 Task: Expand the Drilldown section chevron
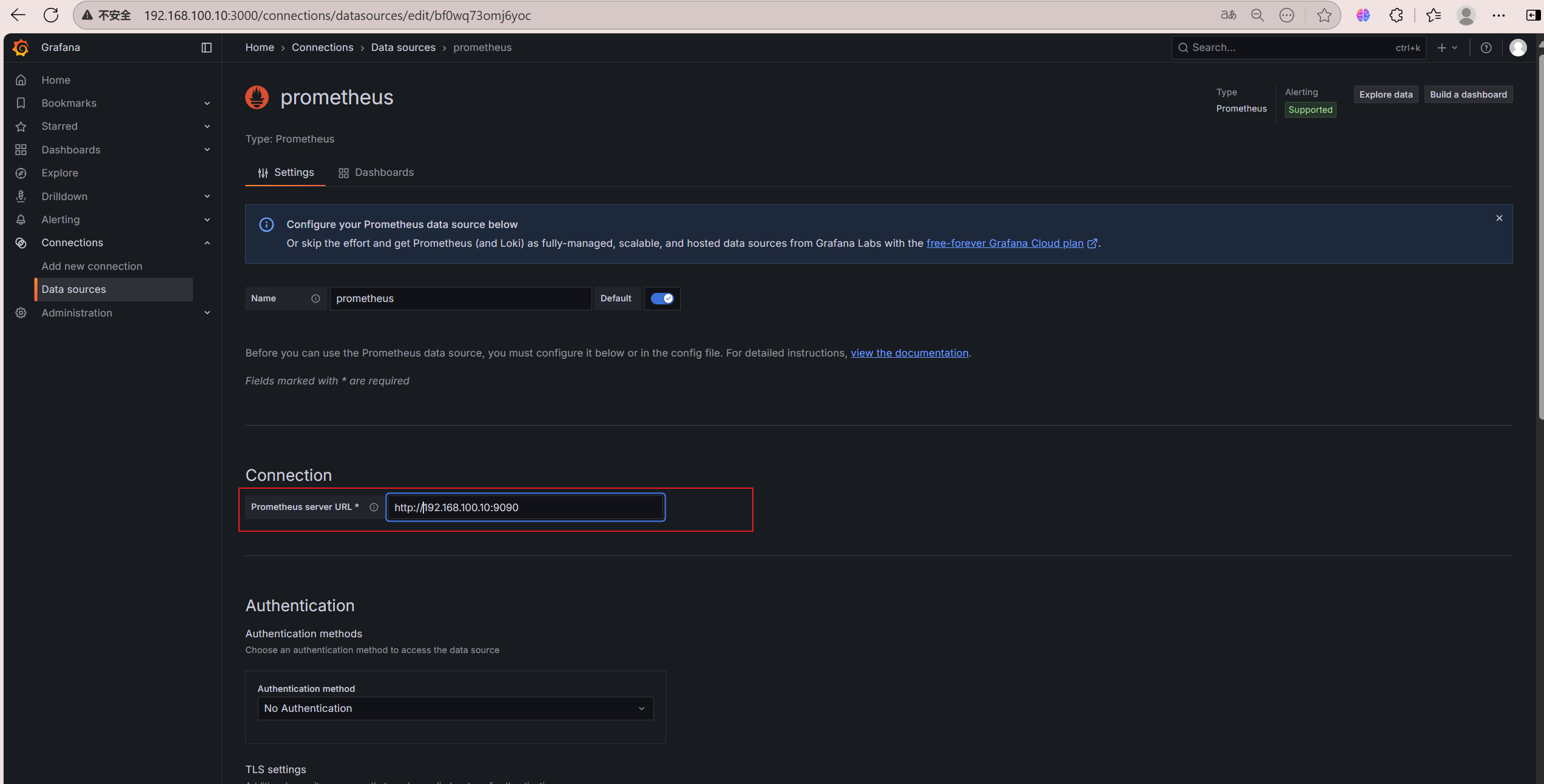pos(207,196)
